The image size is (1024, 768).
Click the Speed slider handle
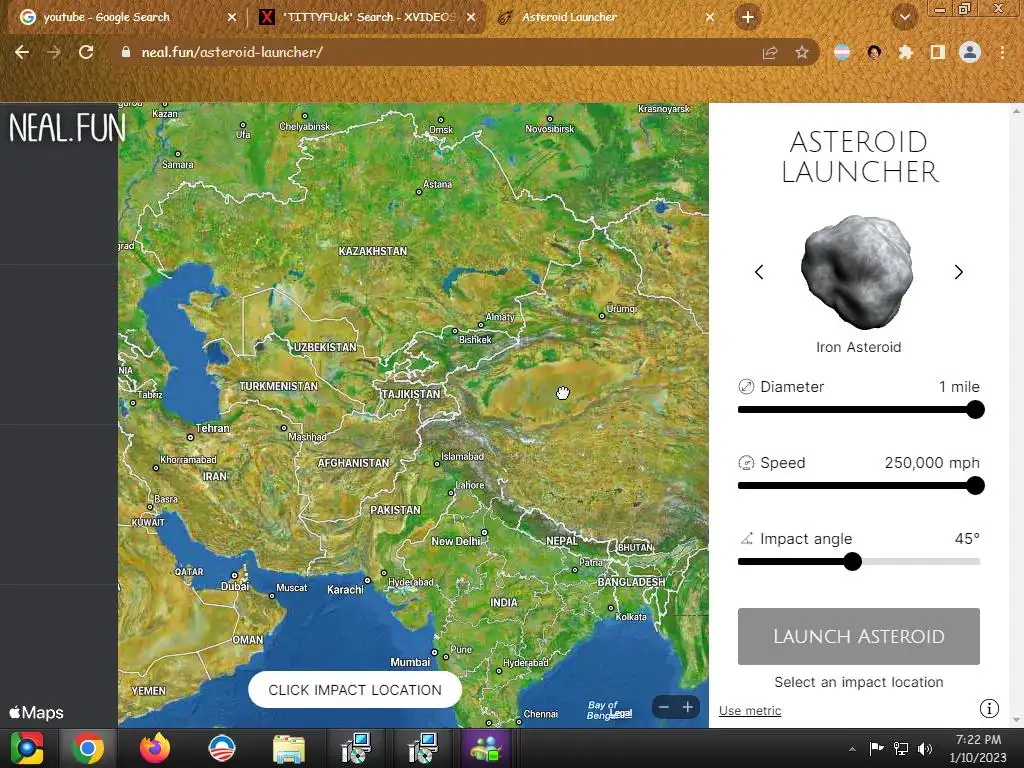coord(976,485)
